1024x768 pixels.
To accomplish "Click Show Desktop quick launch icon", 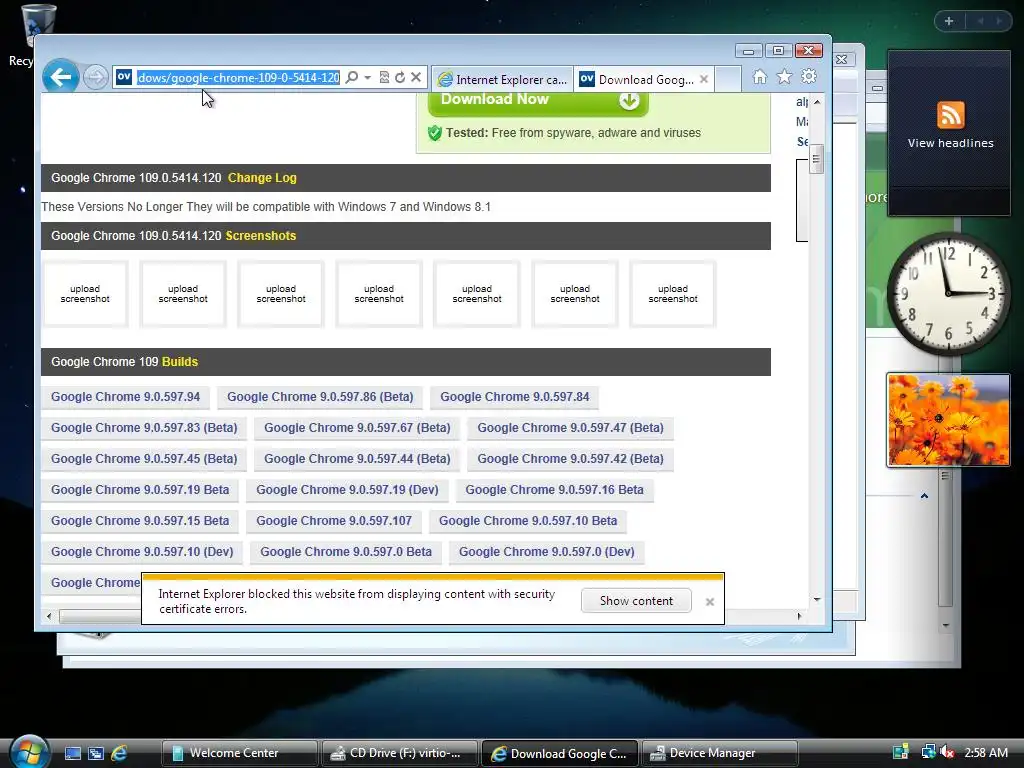I will pyautogui.click(x=73, y=754).
